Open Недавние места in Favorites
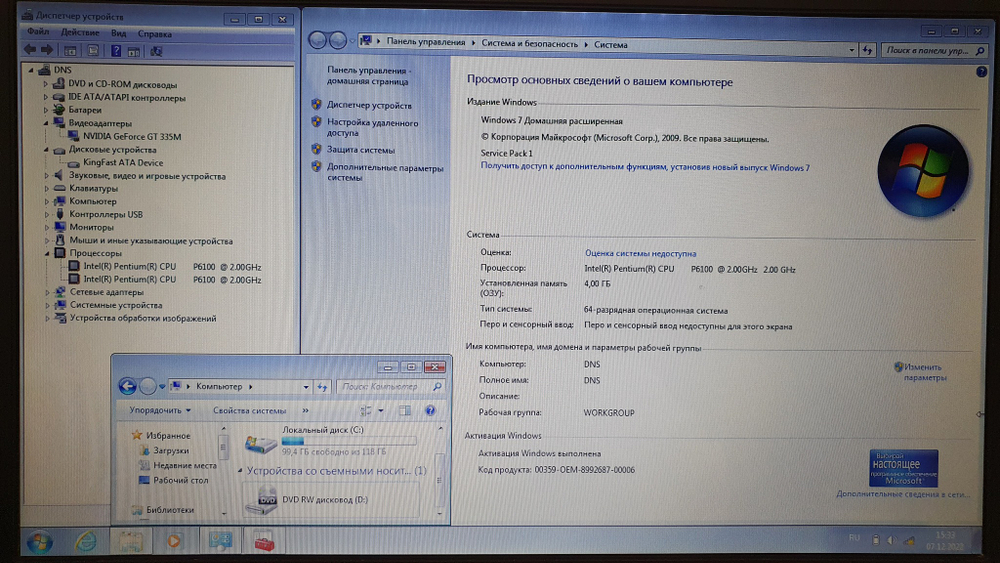The height and width of the screenshot is (563, 1000). coord(185,465)
